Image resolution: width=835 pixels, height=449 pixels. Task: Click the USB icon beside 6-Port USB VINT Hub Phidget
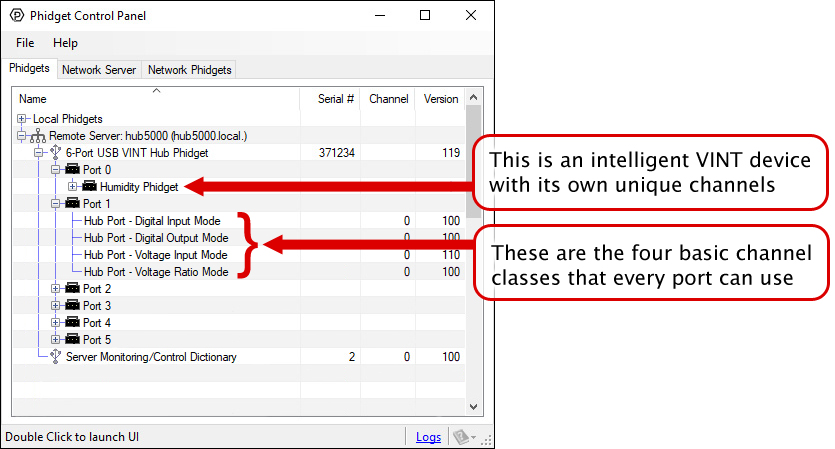coord(55,152)
